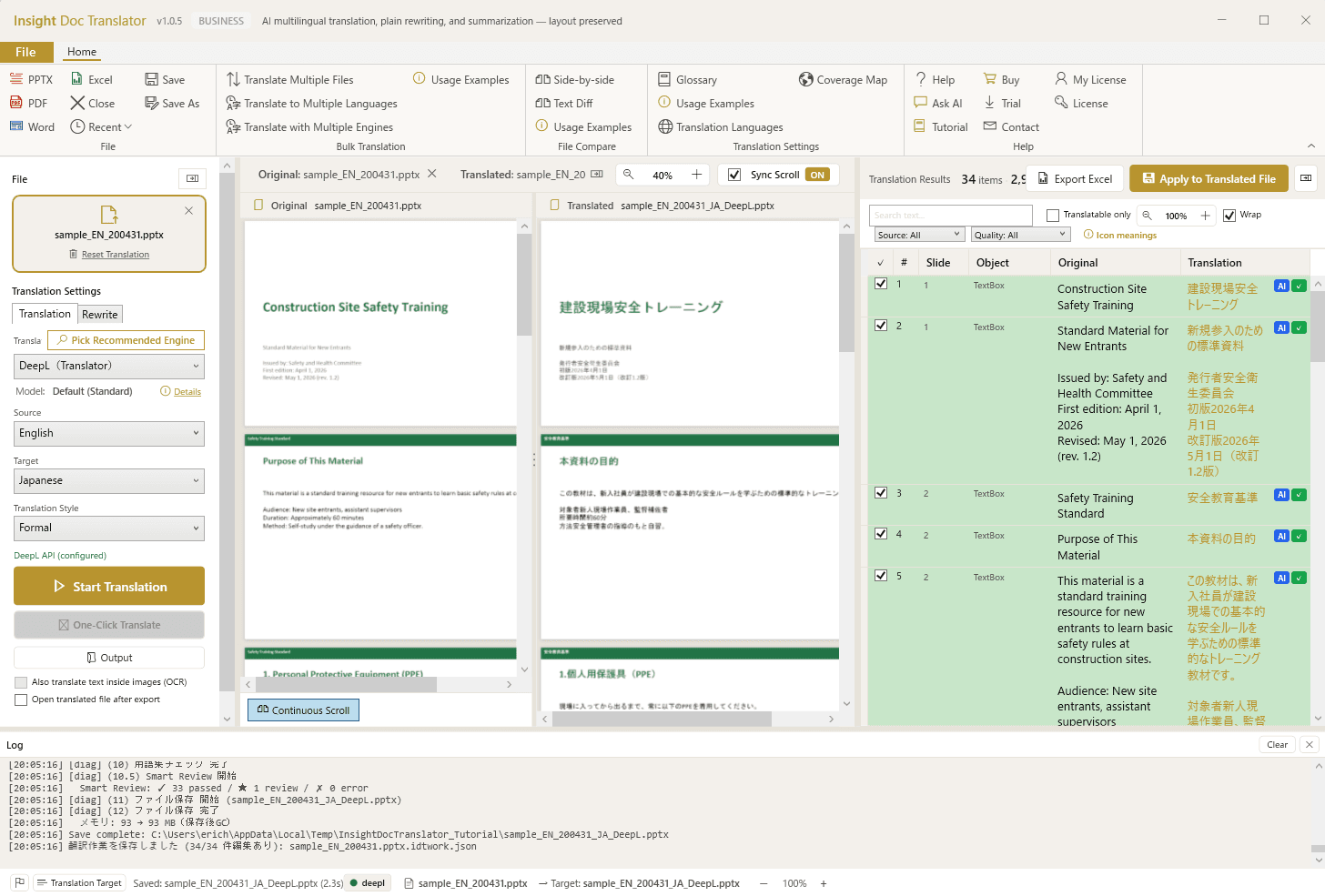Click Translate to Multiple Languages
This screenshot has width=1325, height=896.
click(x=311, y=103)
